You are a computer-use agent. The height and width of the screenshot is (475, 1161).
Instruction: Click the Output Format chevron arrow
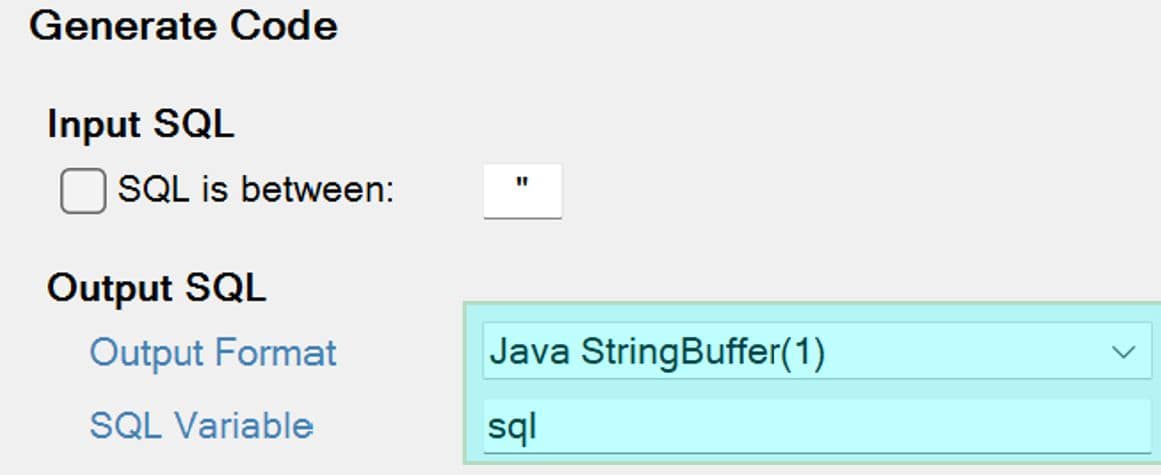(1123, 352)
